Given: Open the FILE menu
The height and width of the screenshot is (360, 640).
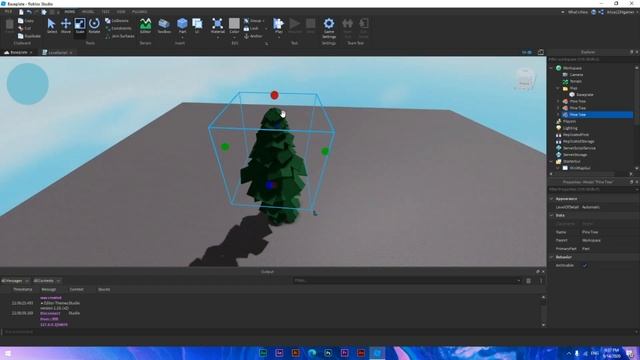Looking at the screenshot, I should point(8,12).
